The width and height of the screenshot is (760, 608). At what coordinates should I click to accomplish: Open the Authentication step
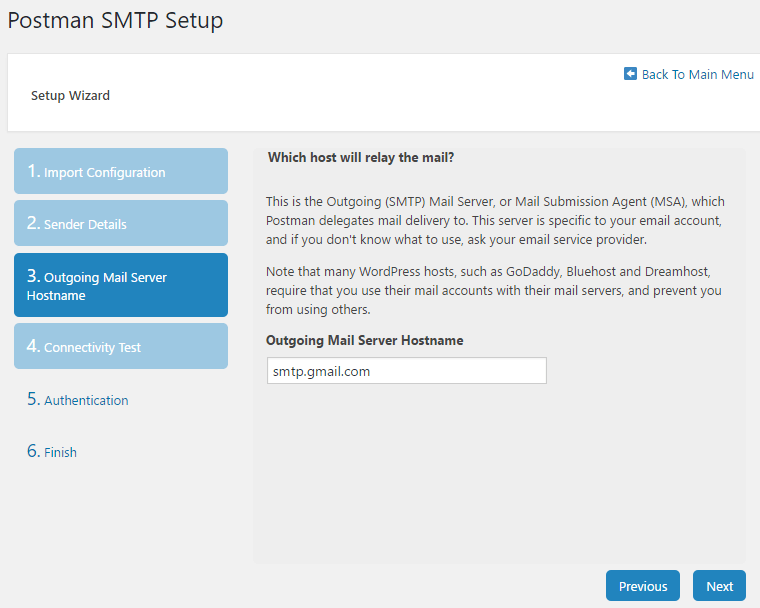[x=78, y=400]
